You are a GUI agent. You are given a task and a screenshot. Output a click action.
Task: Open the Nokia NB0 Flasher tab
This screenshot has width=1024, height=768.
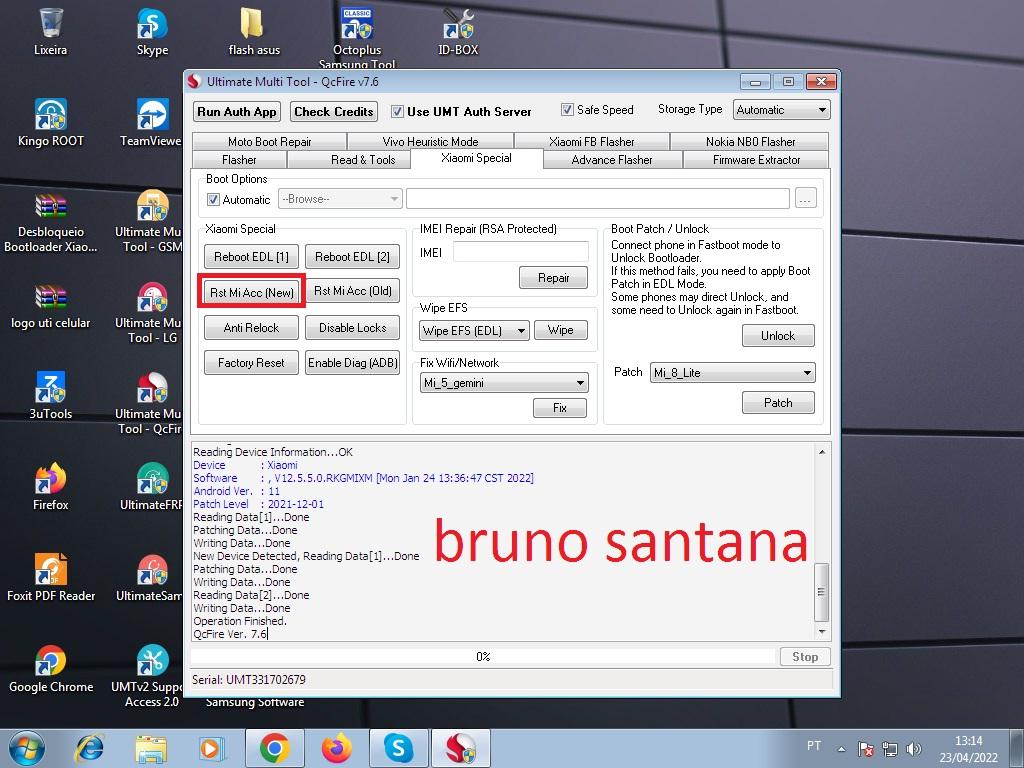(750, 142)
